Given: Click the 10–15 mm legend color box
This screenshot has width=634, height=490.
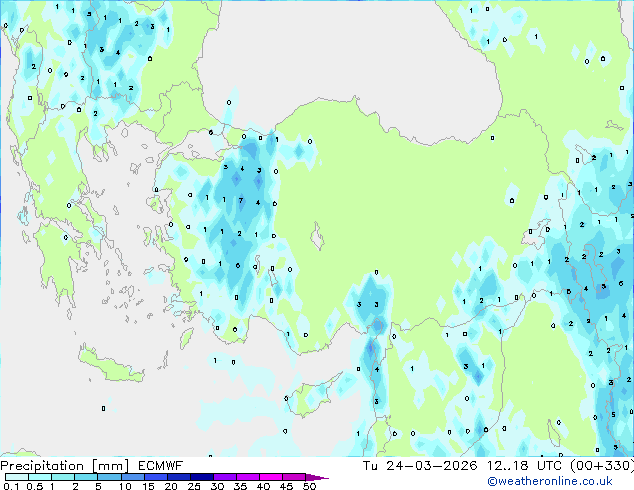Looking at the screenshot, I should click(x=133, y=477).
